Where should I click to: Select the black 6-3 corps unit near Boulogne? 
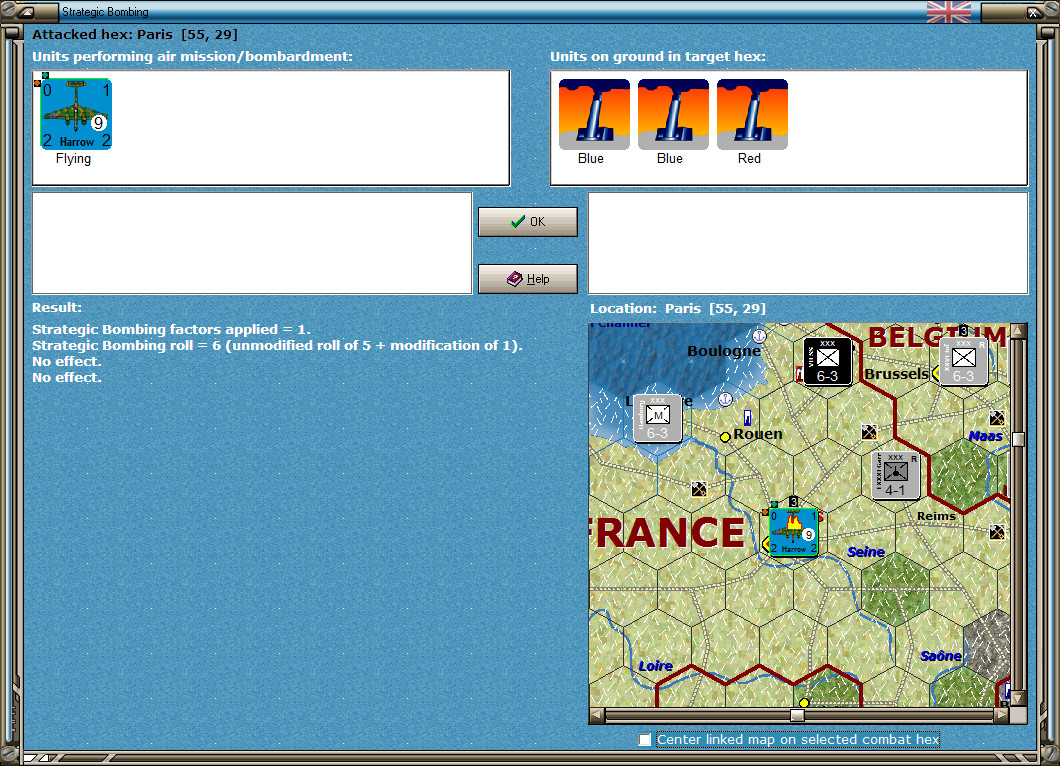[827, 361]
